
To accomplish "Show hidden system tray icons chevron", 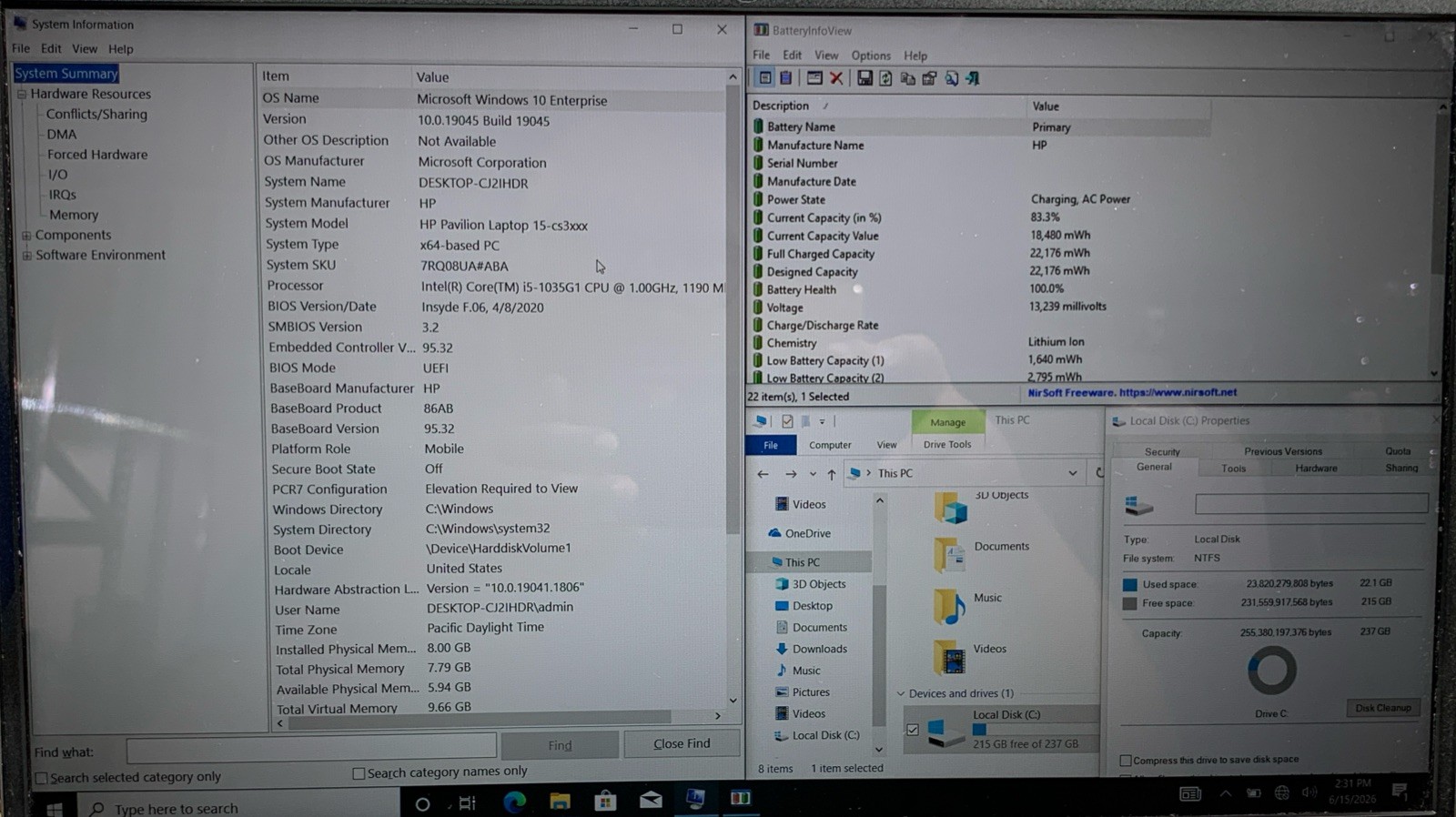I will click(x=1226, y=793).
